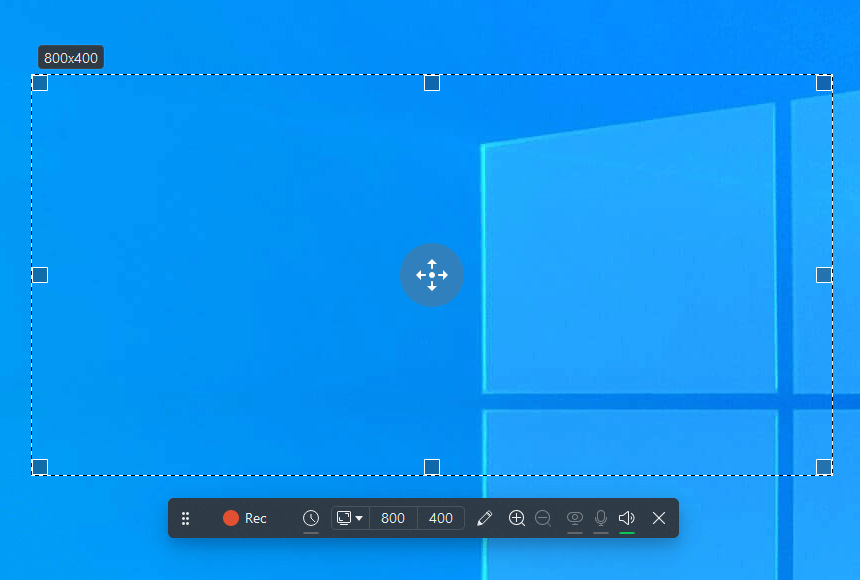
Task: Click the zoom out magnifier
Action: [x=543, y=518]
